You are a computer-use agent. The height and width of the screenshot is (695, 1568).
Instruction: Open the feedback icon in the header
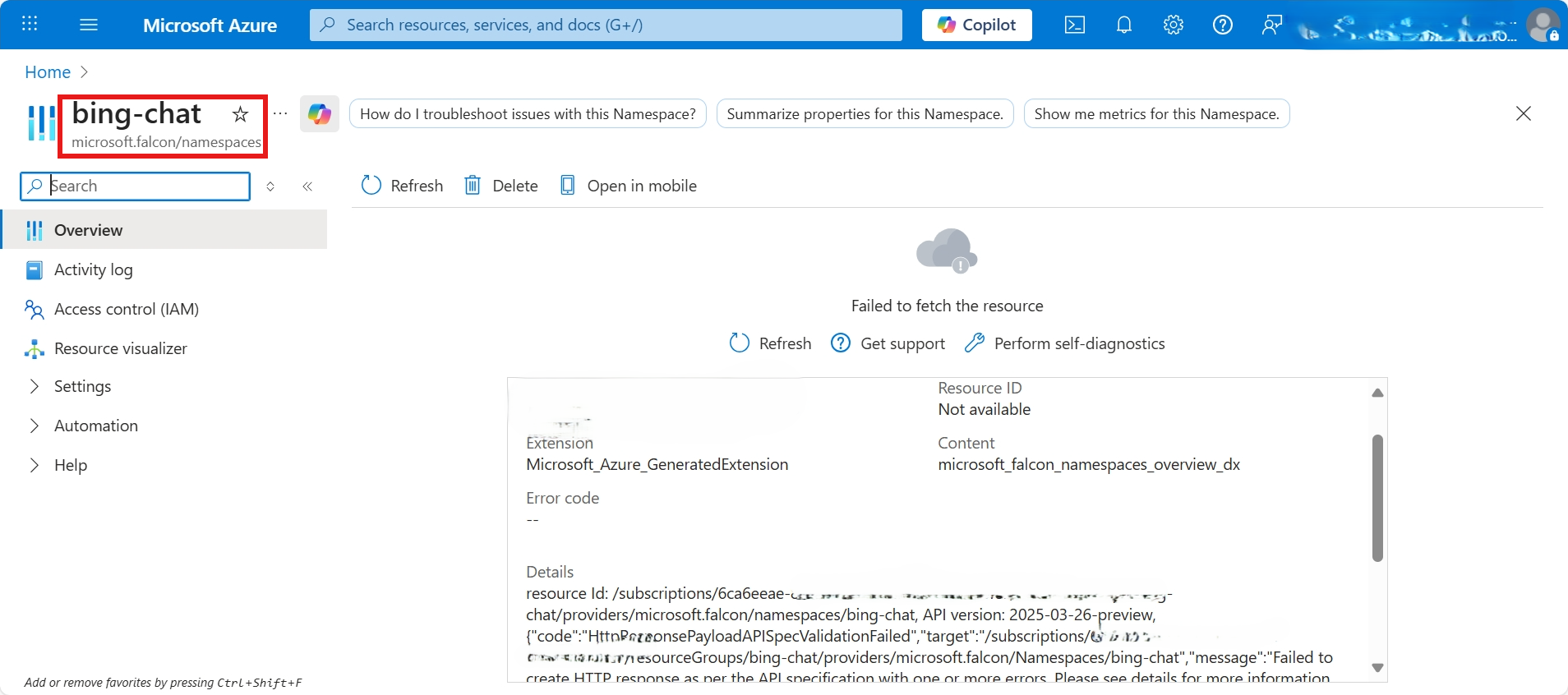tap(1272, 25)
